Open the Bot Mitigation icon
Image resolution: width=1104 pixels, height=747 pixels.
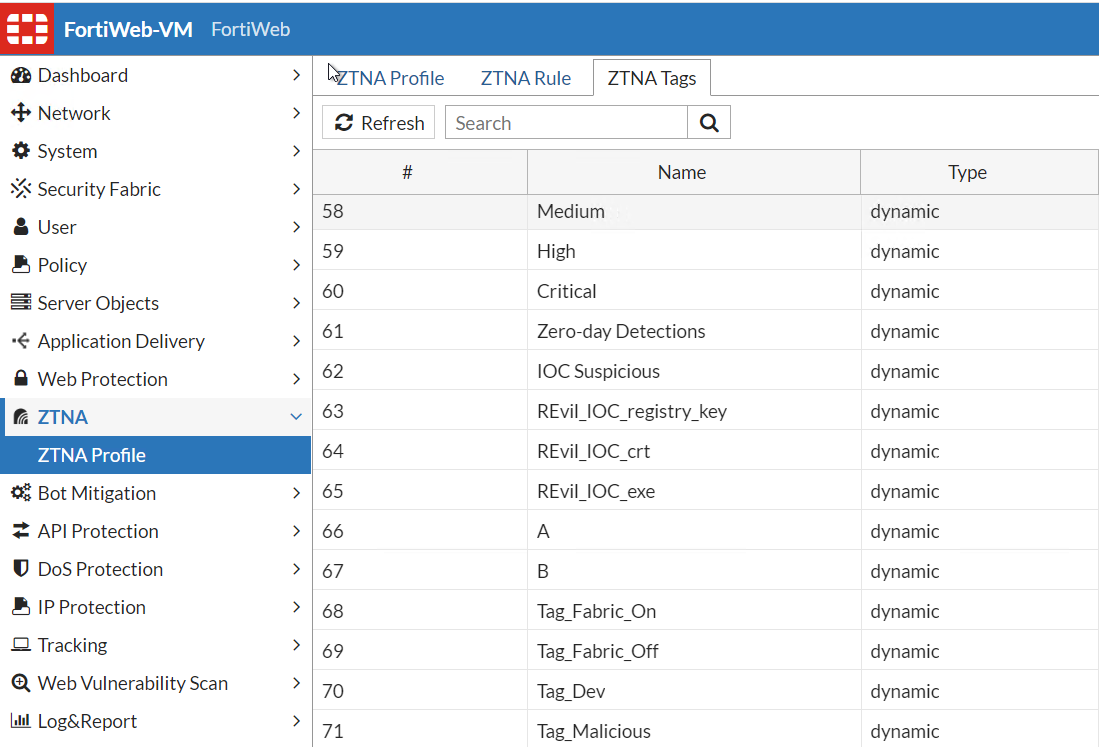click(21, 493)
